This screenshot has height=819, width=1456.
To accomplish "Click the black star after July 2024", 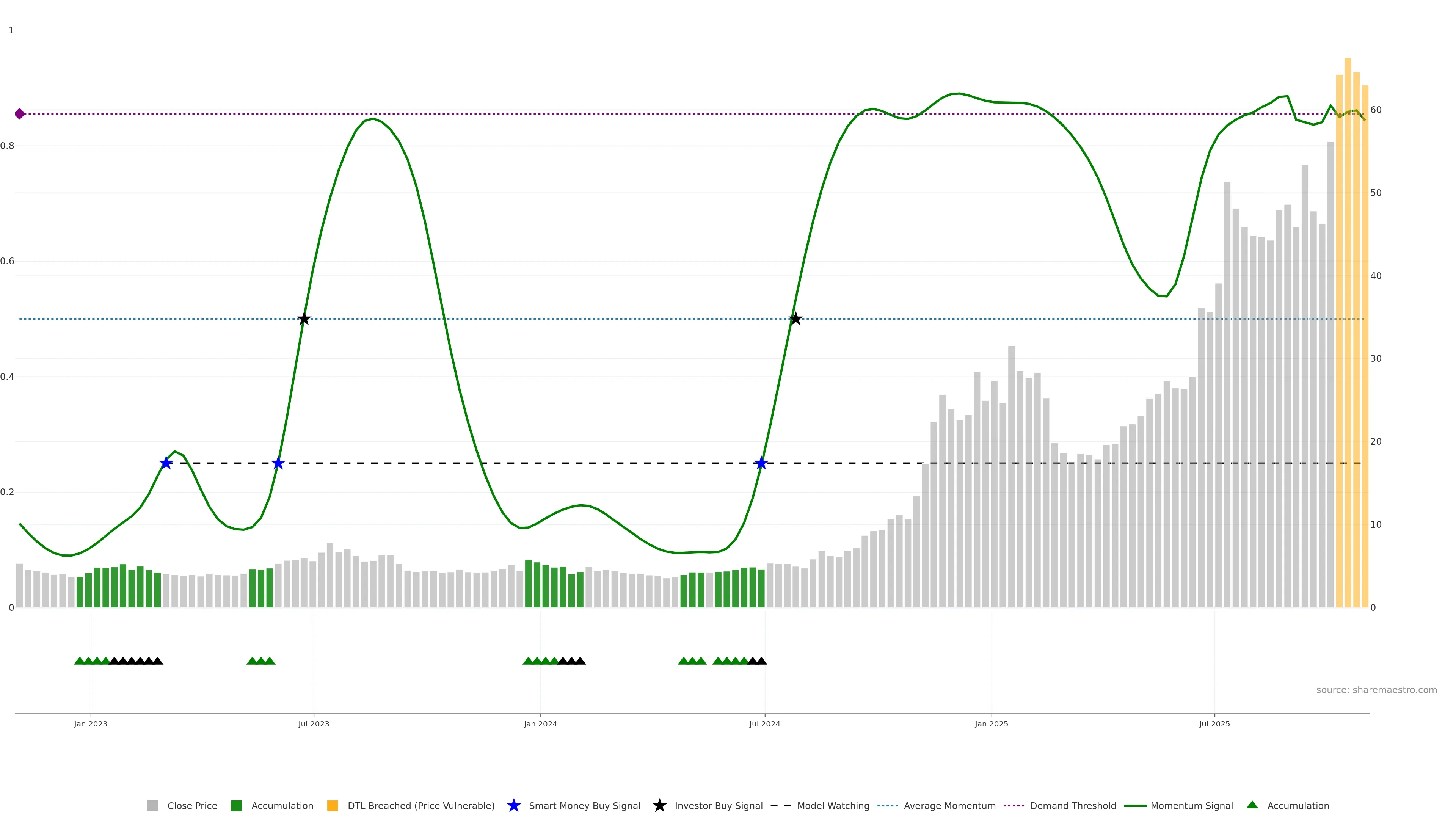I will 795,319.
